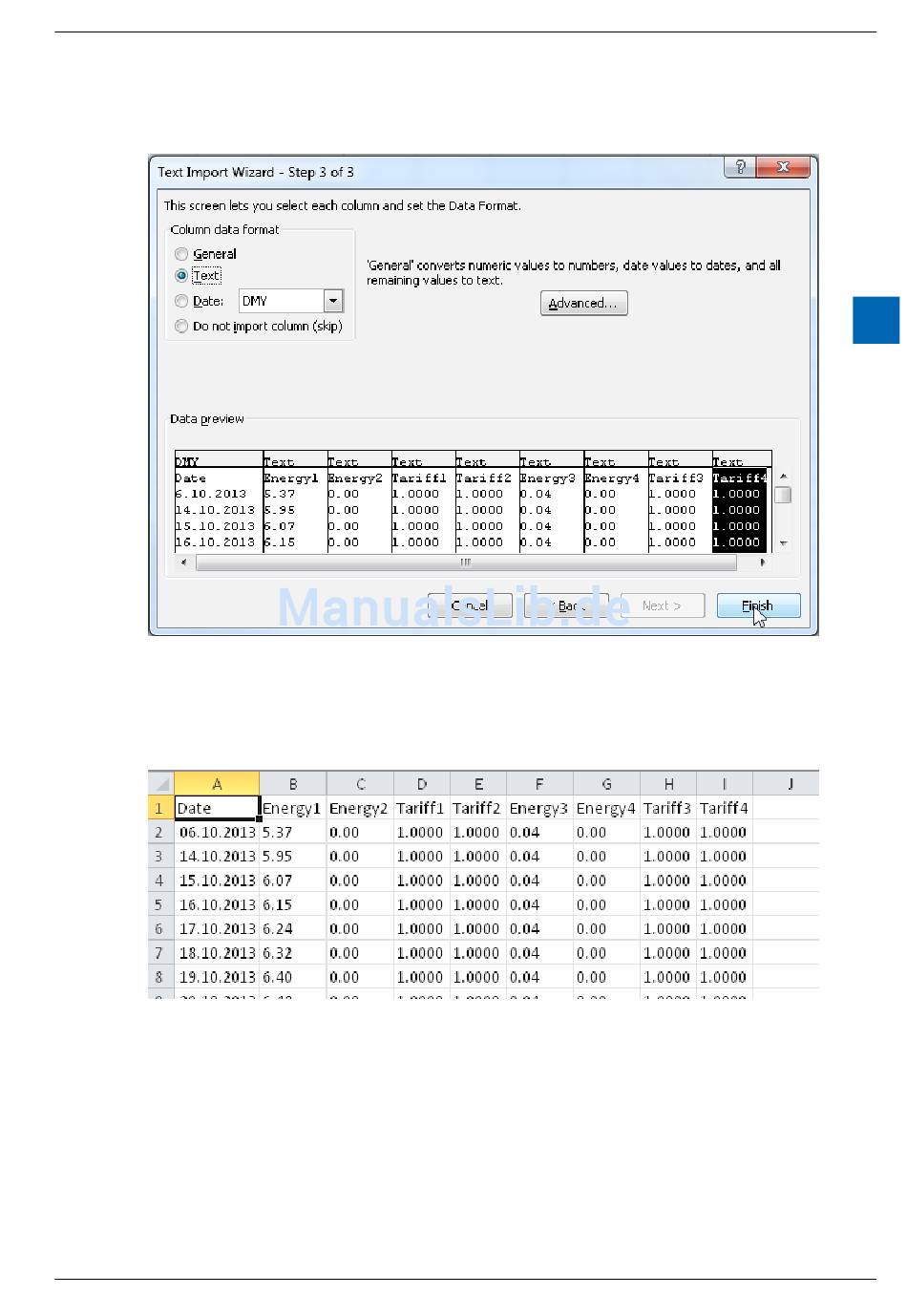Select the Text column data format option
The image size is (907, 1316).
(181, 275)
